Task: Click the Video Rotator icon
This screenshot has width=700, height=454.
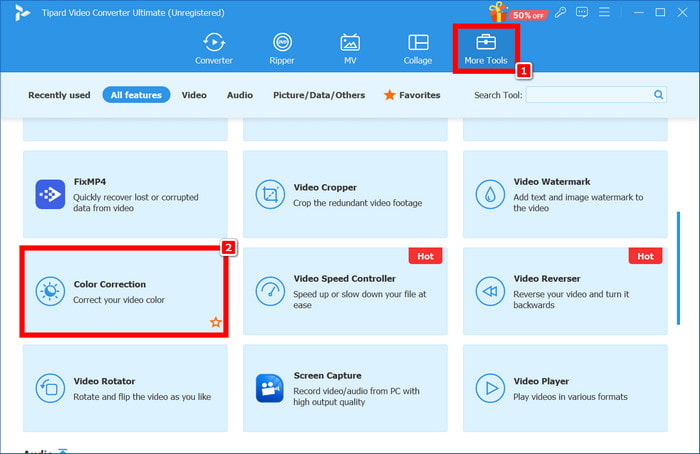Action: (x=50, y=388)
